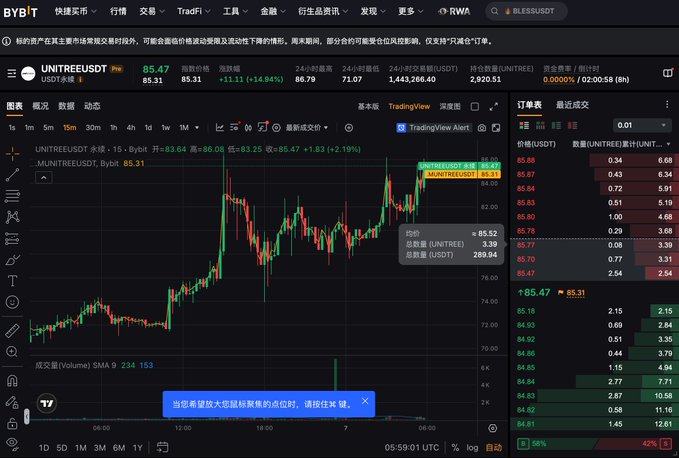Expand chart to fullscreen arrows
This screenshot has width=679, height=458.
click(494, 106)
